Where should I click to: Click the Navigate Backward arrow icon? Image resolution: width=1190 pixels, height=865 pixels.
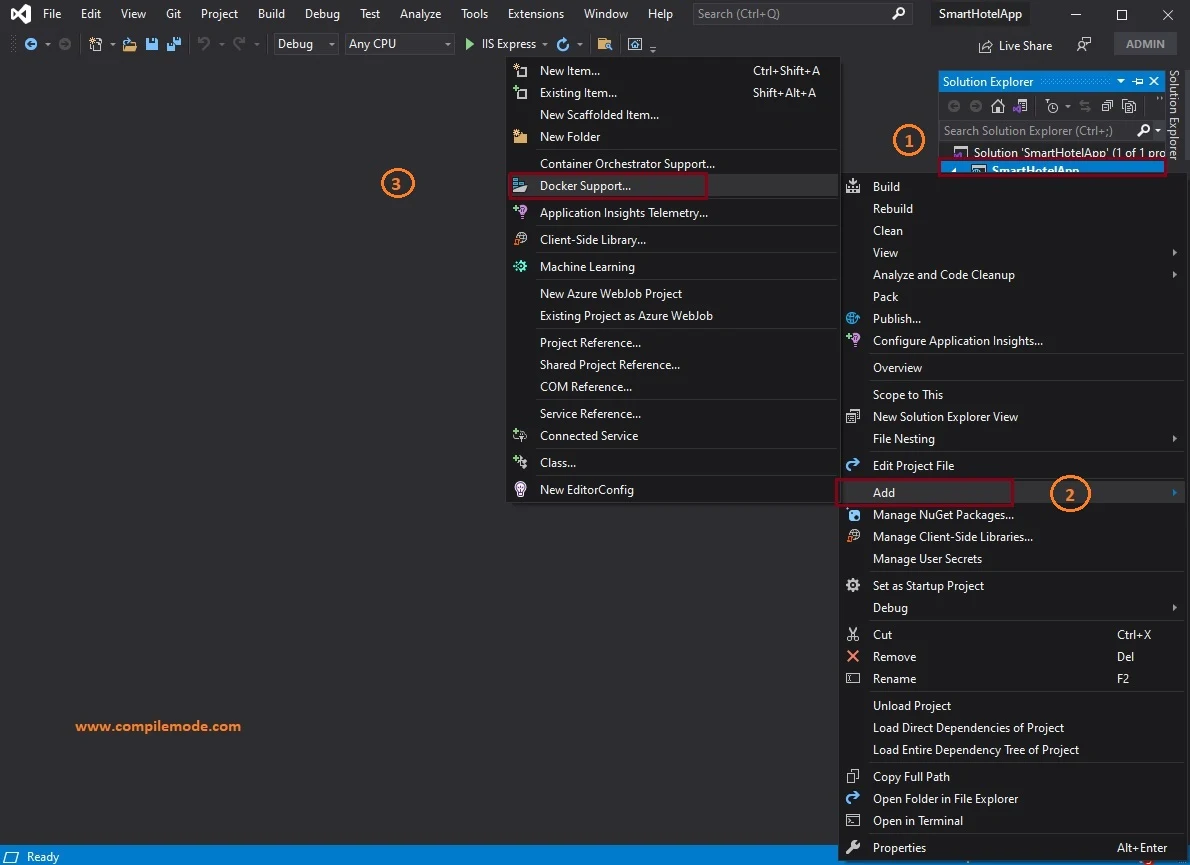click(30, 44)
